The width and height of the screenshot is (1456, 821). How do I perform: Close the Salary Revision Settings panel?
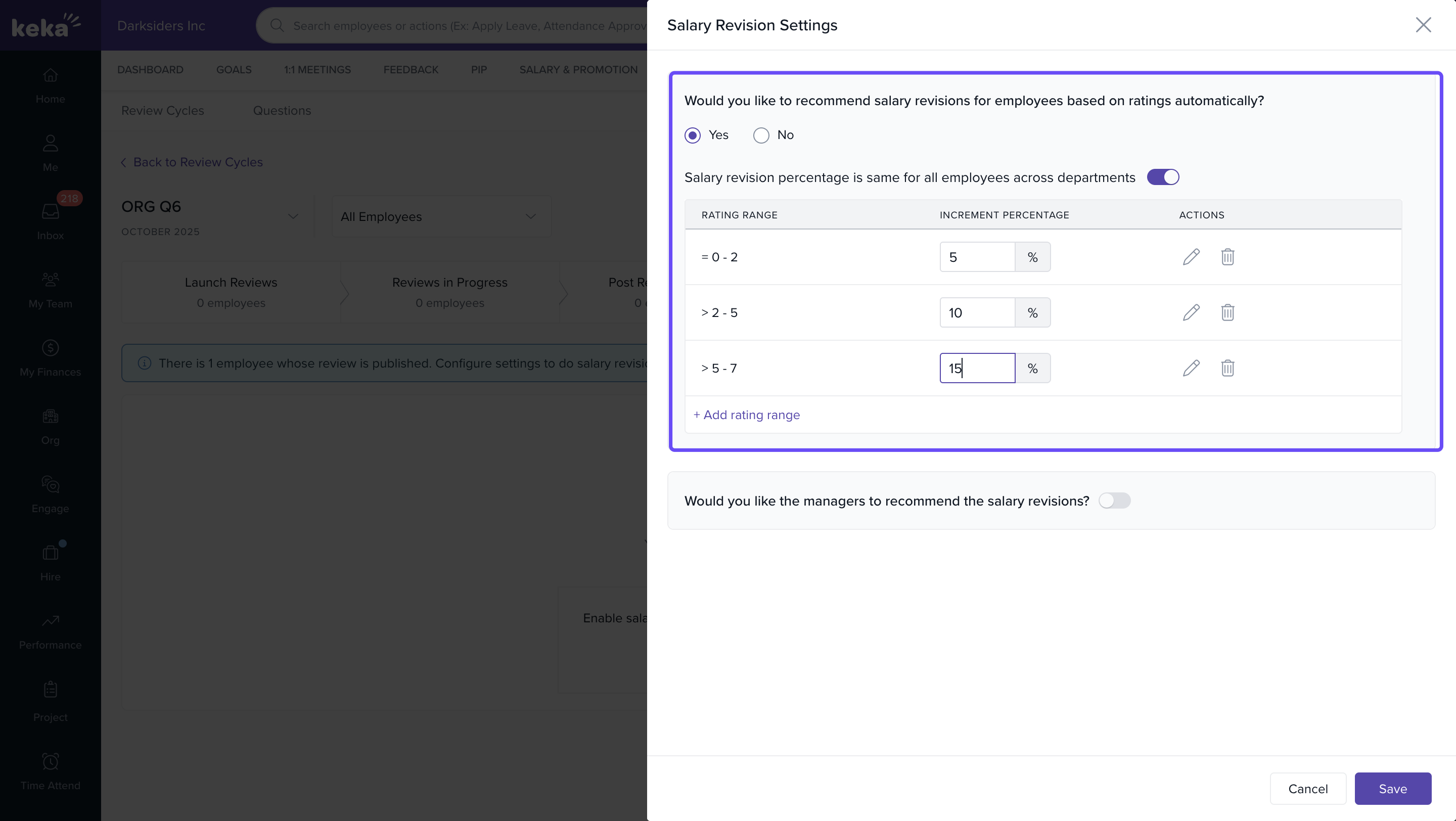coord(1423,25)
